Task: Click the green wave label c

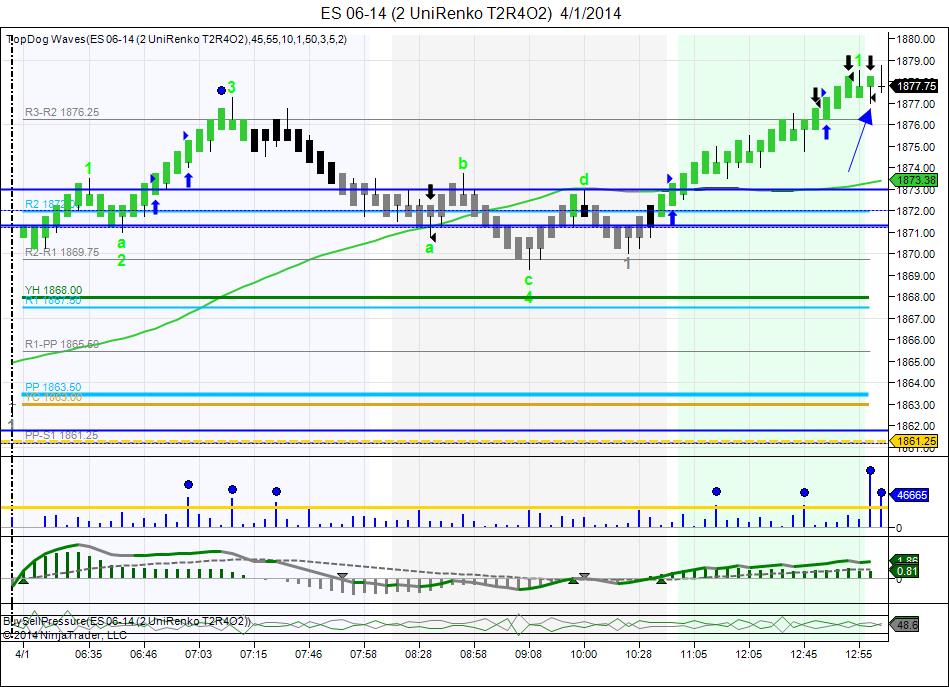Action: [528, 280]
